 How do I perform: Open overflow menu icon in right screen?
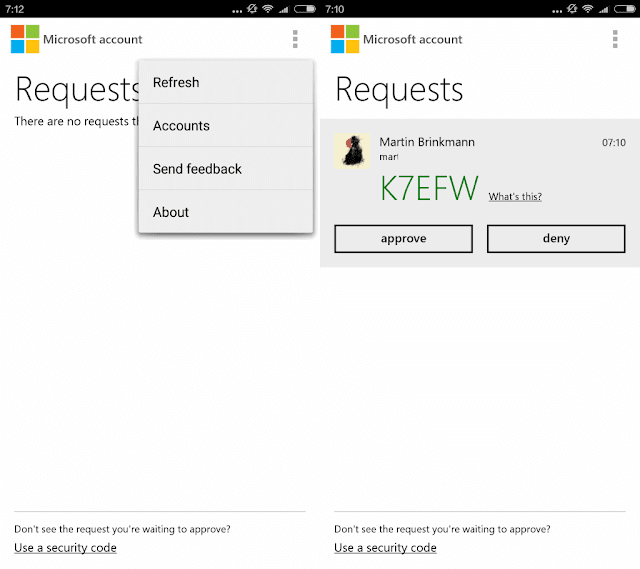point(615,39)
